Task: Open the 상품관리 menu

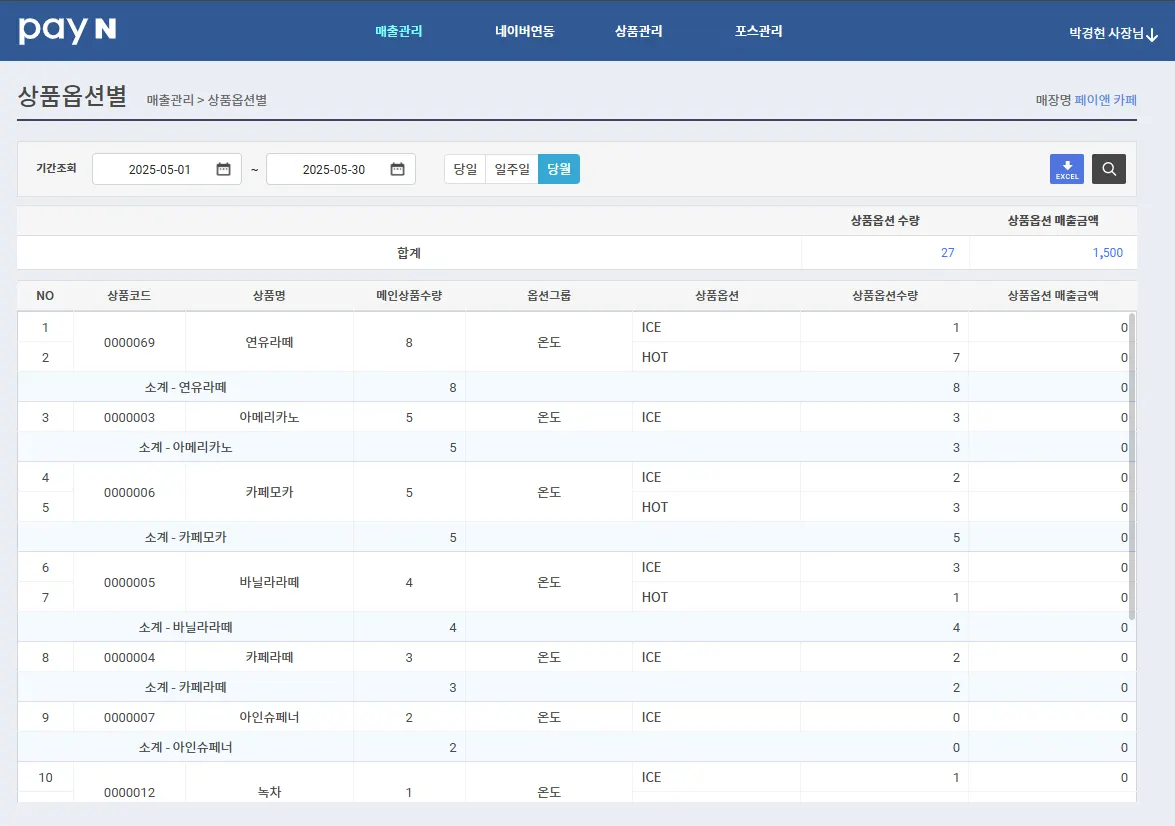Action: click(638, 31)
